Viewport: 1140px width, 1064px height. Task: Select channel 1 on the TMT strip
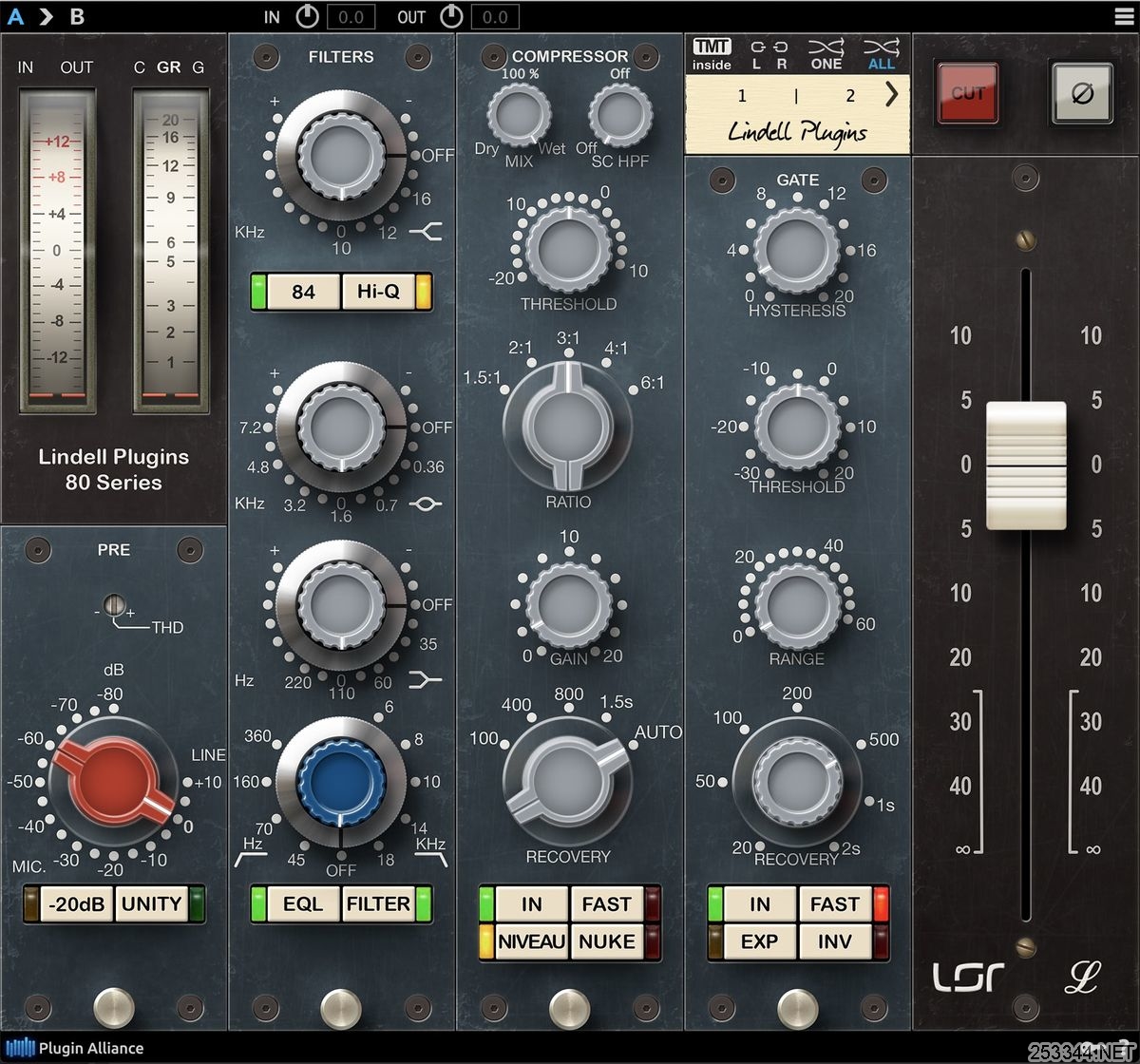(742, 95)
